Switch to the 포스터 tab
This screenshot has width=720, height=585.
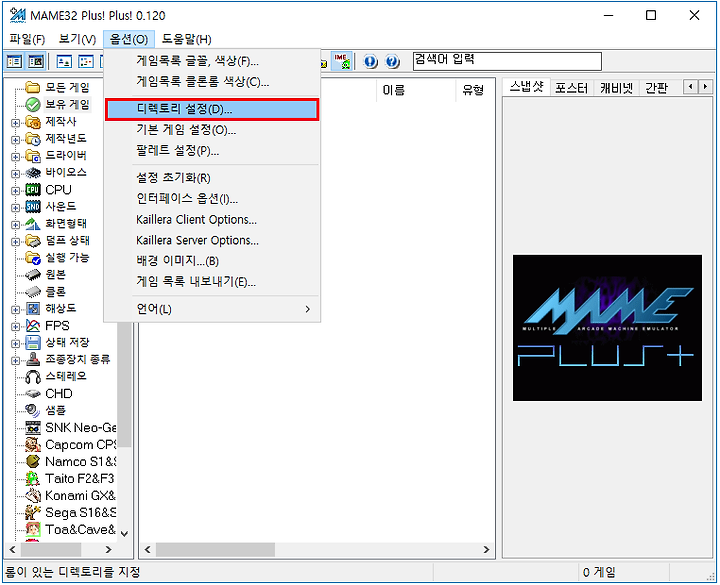(x=571, y=87)
